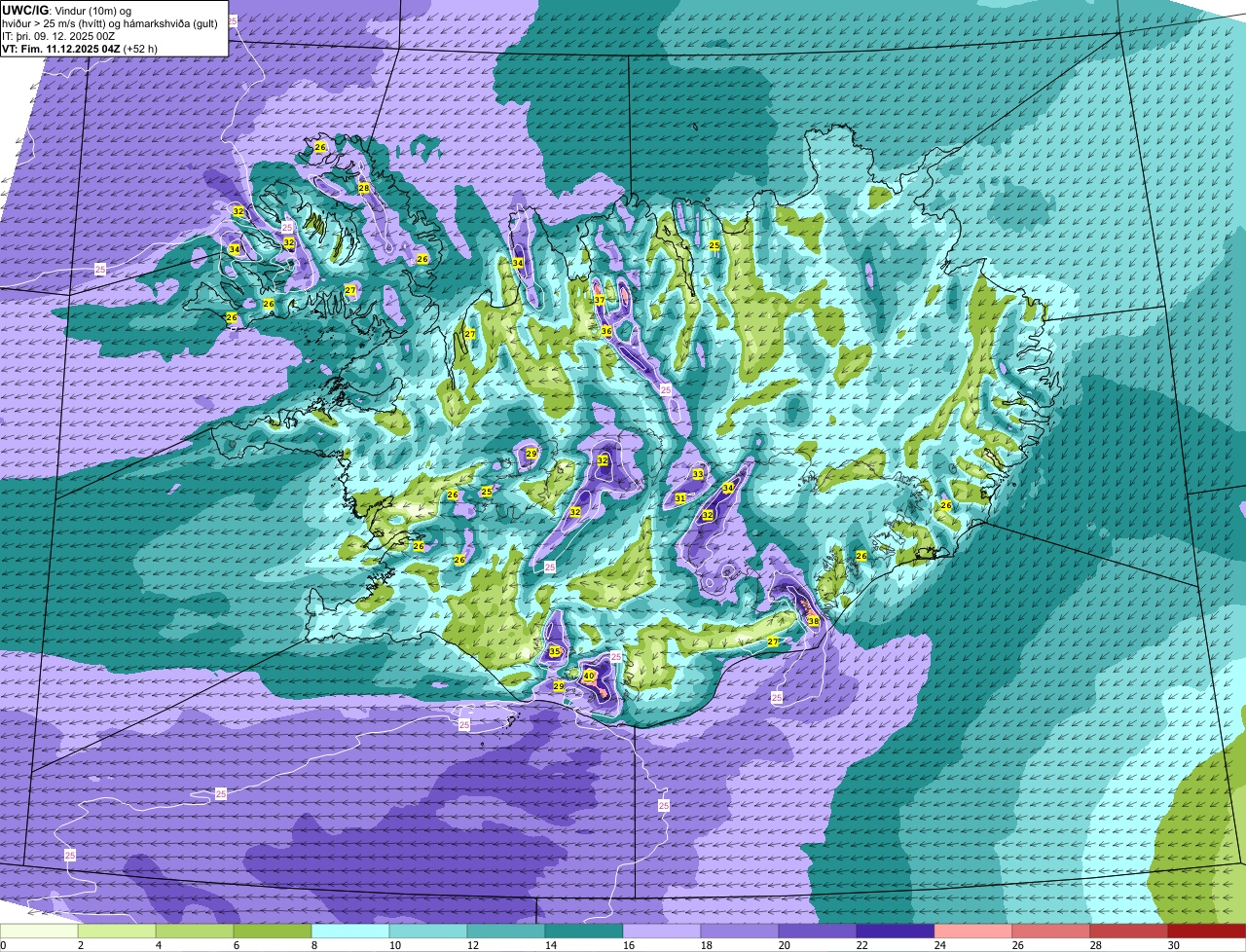Click the 24–26 m/s pink legend swatch
Viewport: 1246px width, 952px height.
[973, 931]
